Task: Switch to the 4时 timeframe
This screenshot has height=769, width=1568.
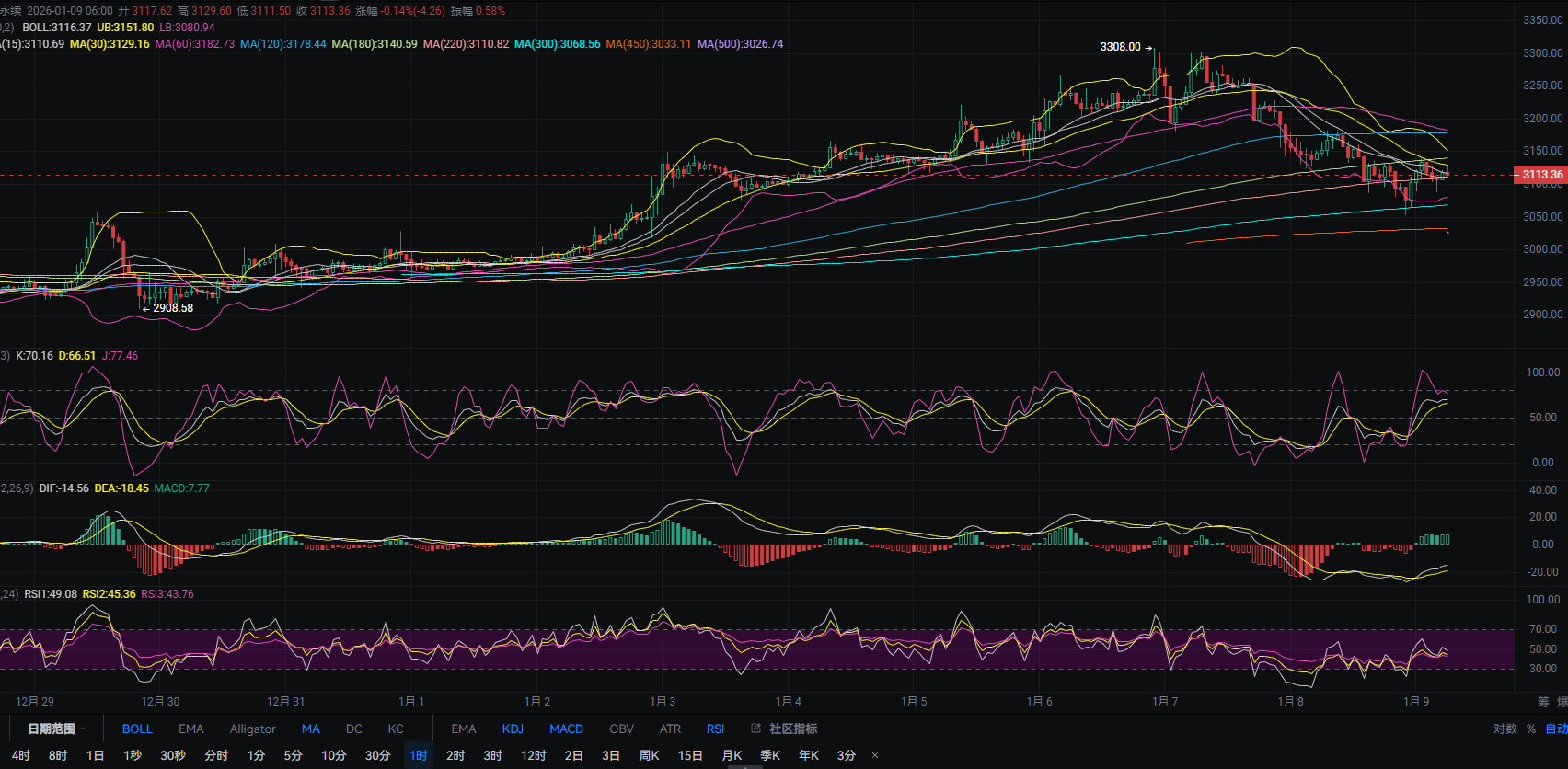Action: tap(21, 755)
